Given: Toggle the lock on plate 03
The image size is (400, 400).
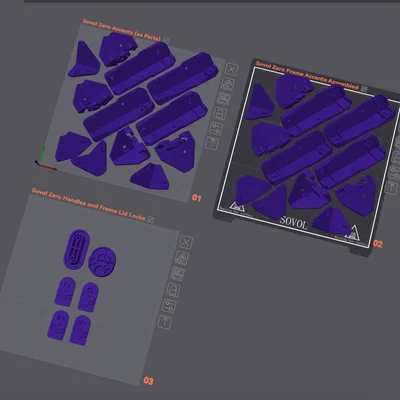Looking at the screenshot, I should 173,290.
